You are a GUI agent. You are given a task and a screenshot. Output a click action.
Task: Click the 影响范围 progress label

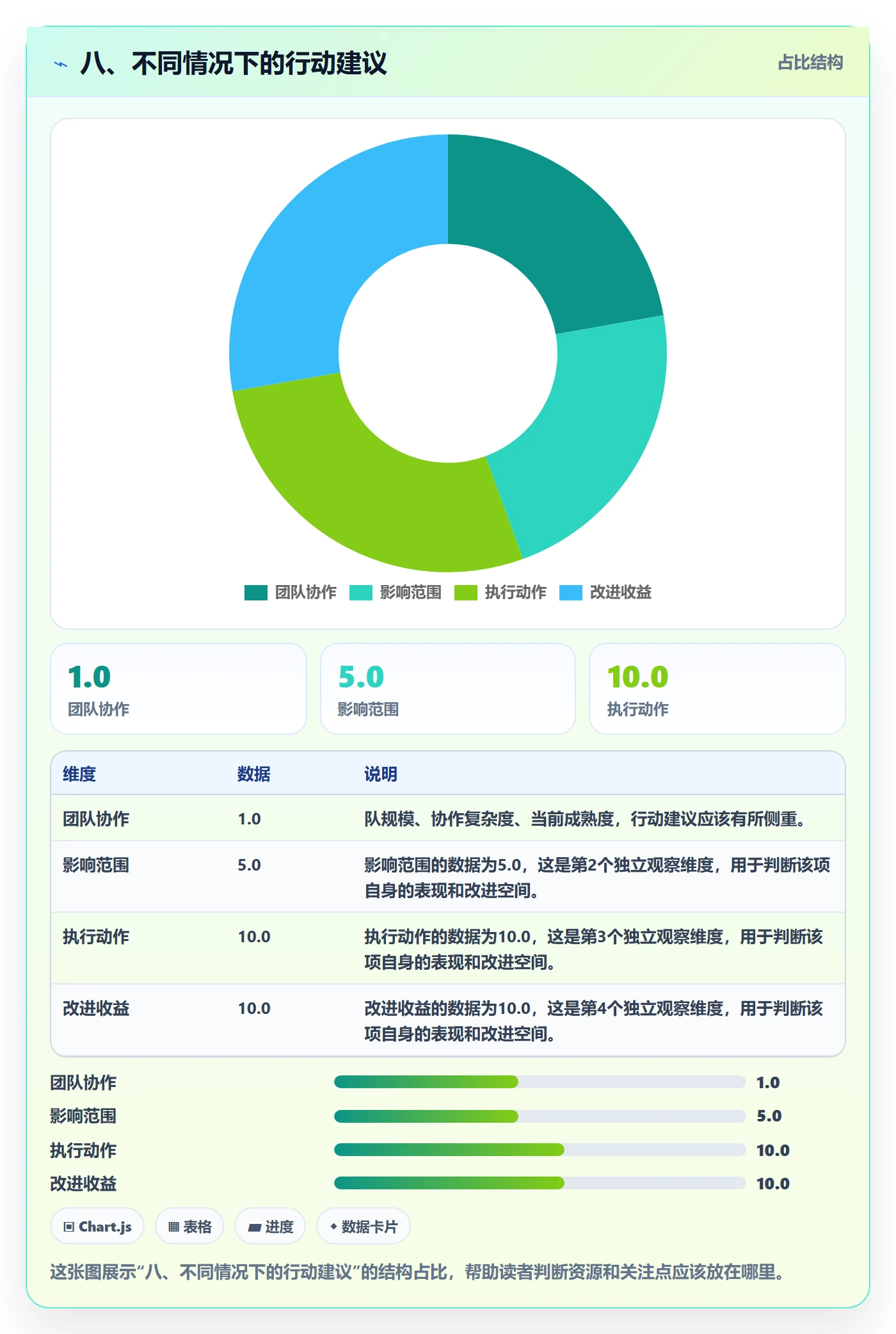[83, 1116]
